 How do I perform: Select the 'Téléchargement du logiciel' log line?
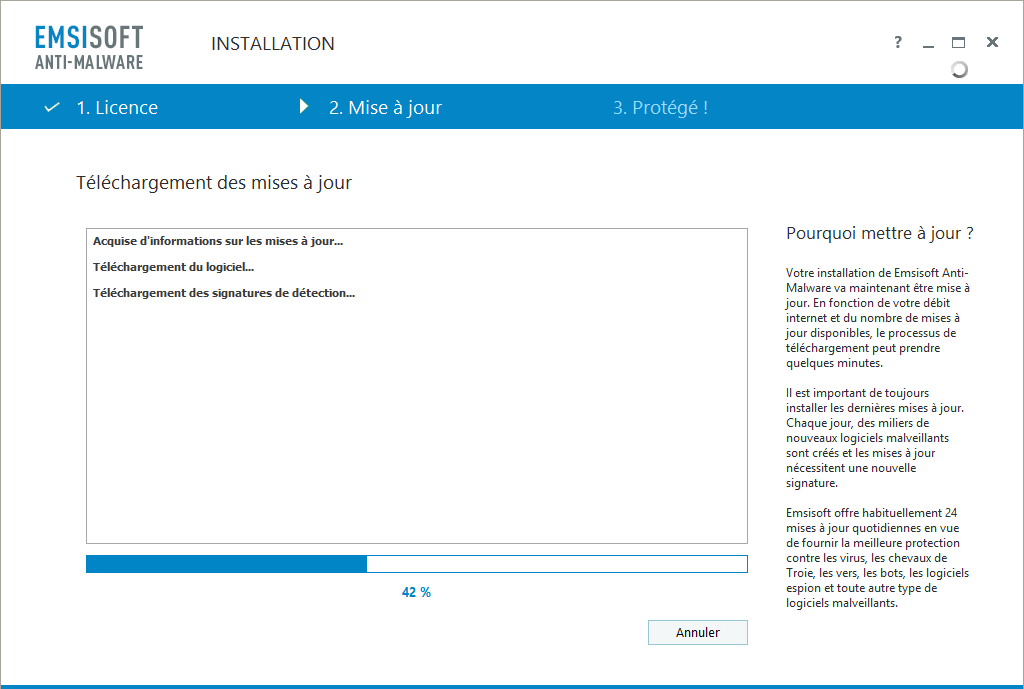coord(173,267)
